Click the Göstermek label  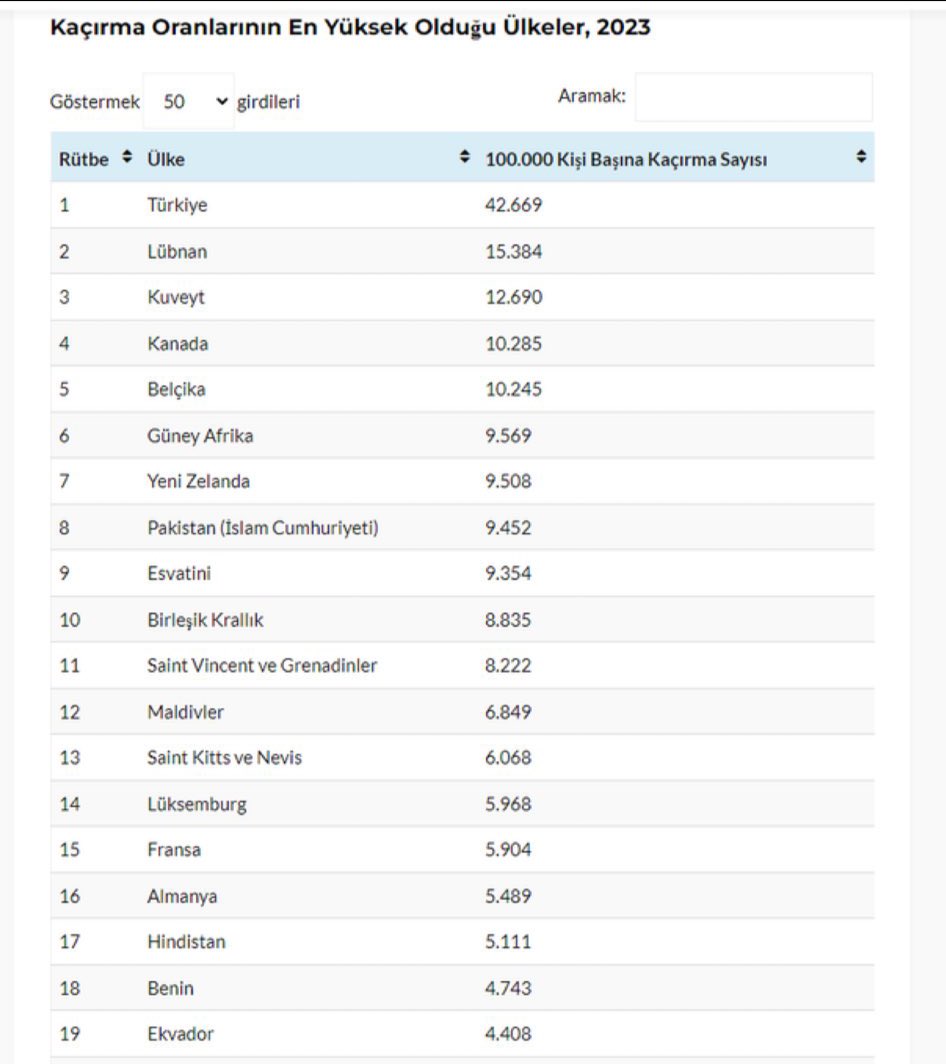(x=94, y=102)
